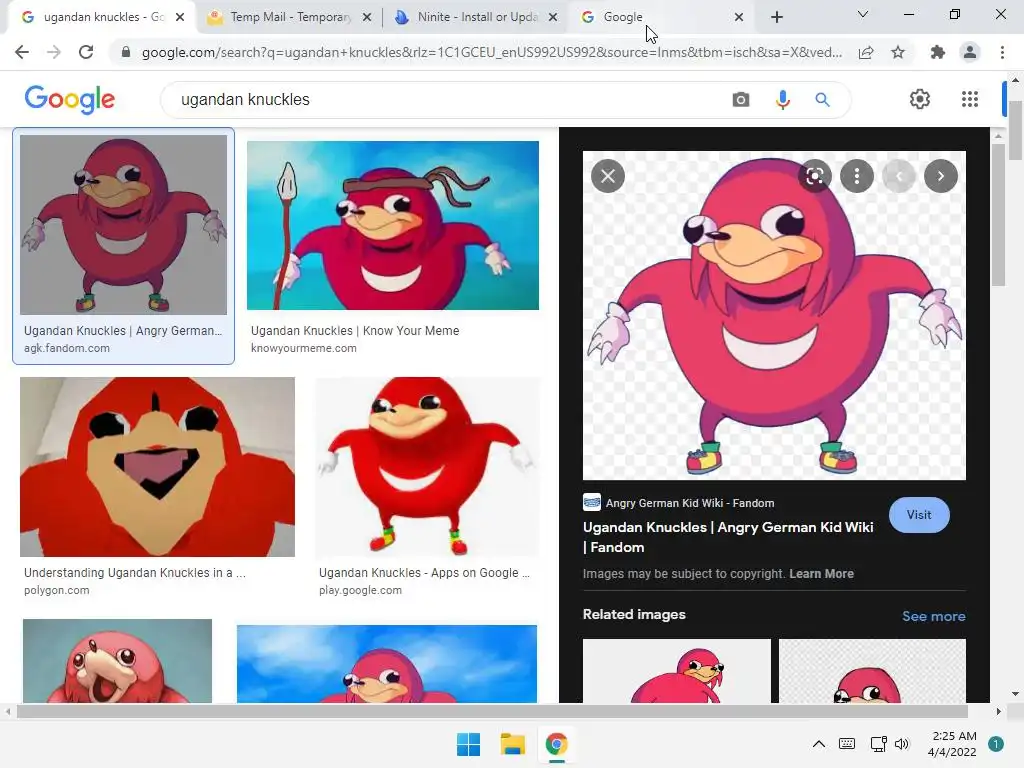1024x768 pixels.
Task: Open the Chrome three-dot menu
Action: click(x=1002, y=52)
